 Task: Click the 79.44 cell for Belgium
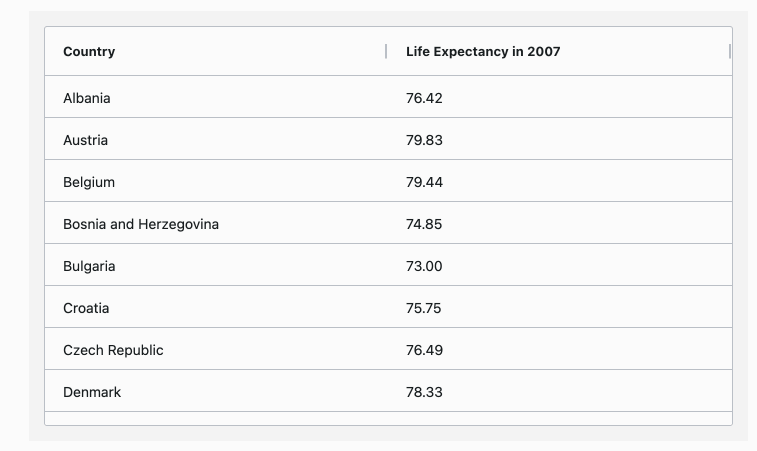(424, 182)
